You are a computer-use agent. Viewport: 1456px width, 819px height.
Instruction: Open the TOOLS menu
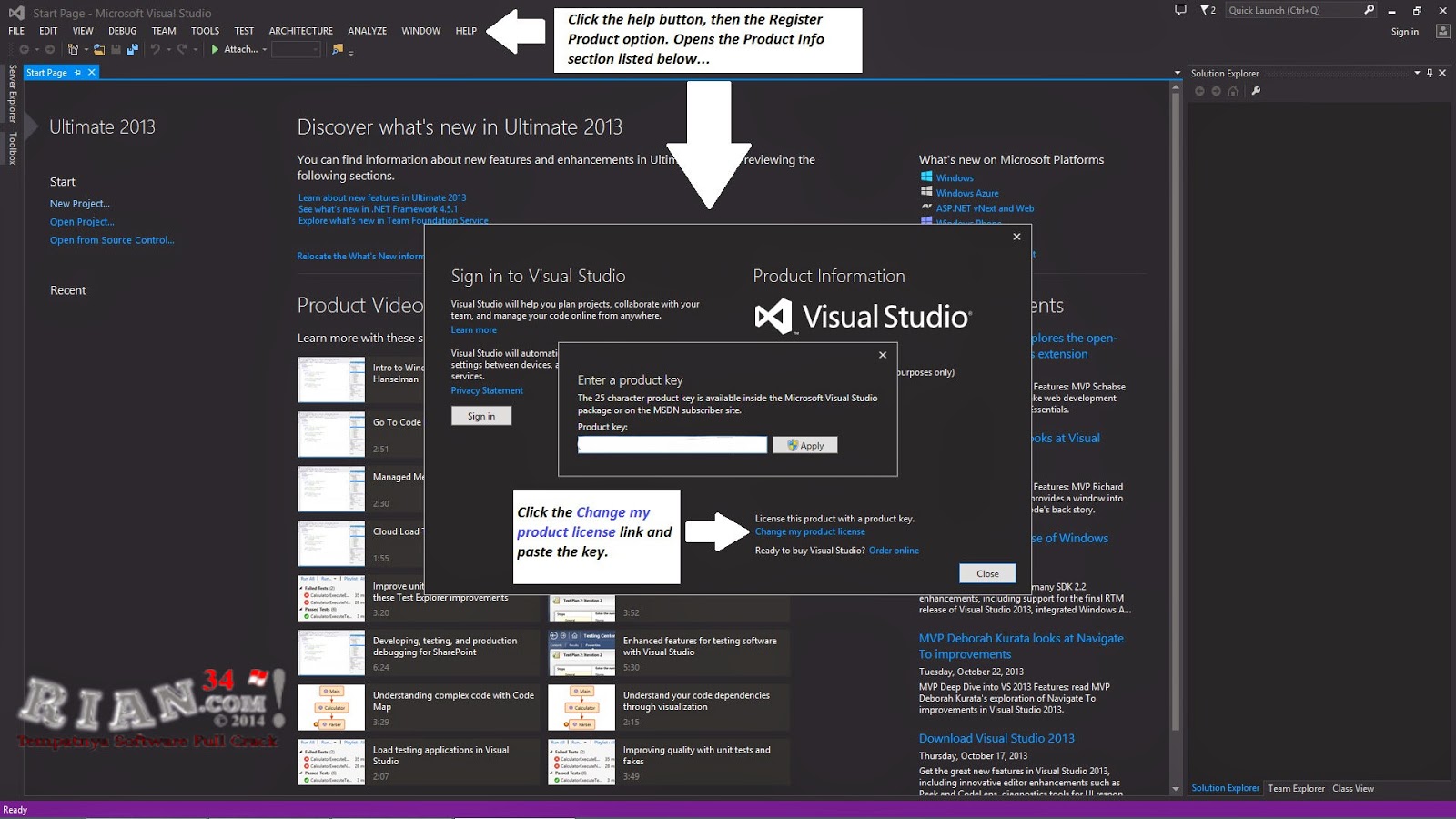[x=205, y=31]
